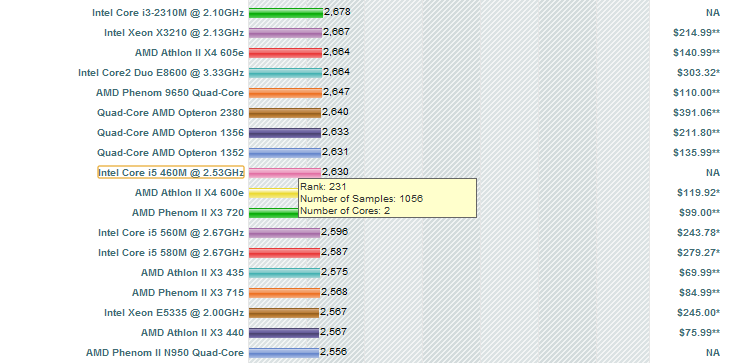746x363 pixels.
Task: Click the dark purple bar for Opteron 1356
Action: [x=285, y=133]
